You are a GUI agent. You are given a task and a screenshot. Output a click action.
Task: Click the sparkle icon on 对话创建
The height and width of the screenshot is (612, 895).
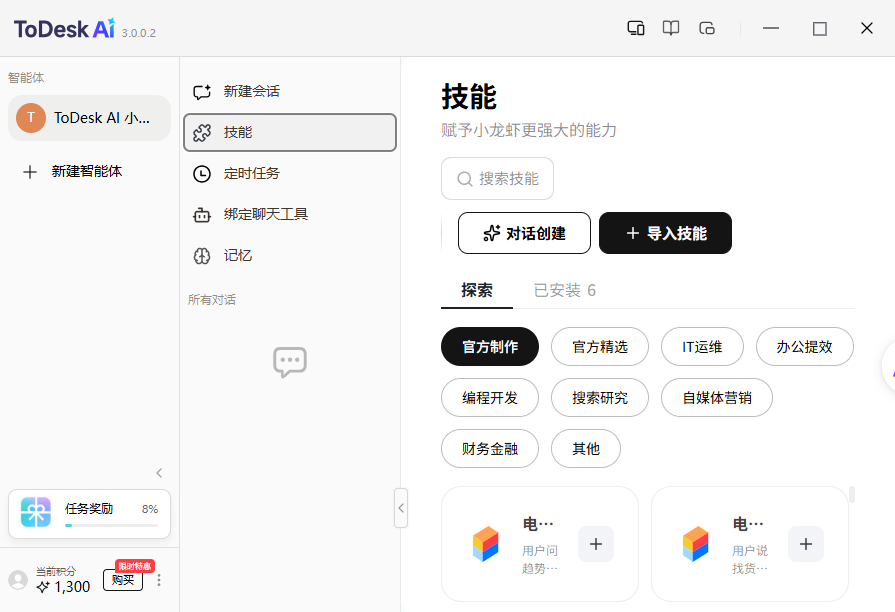491,233
